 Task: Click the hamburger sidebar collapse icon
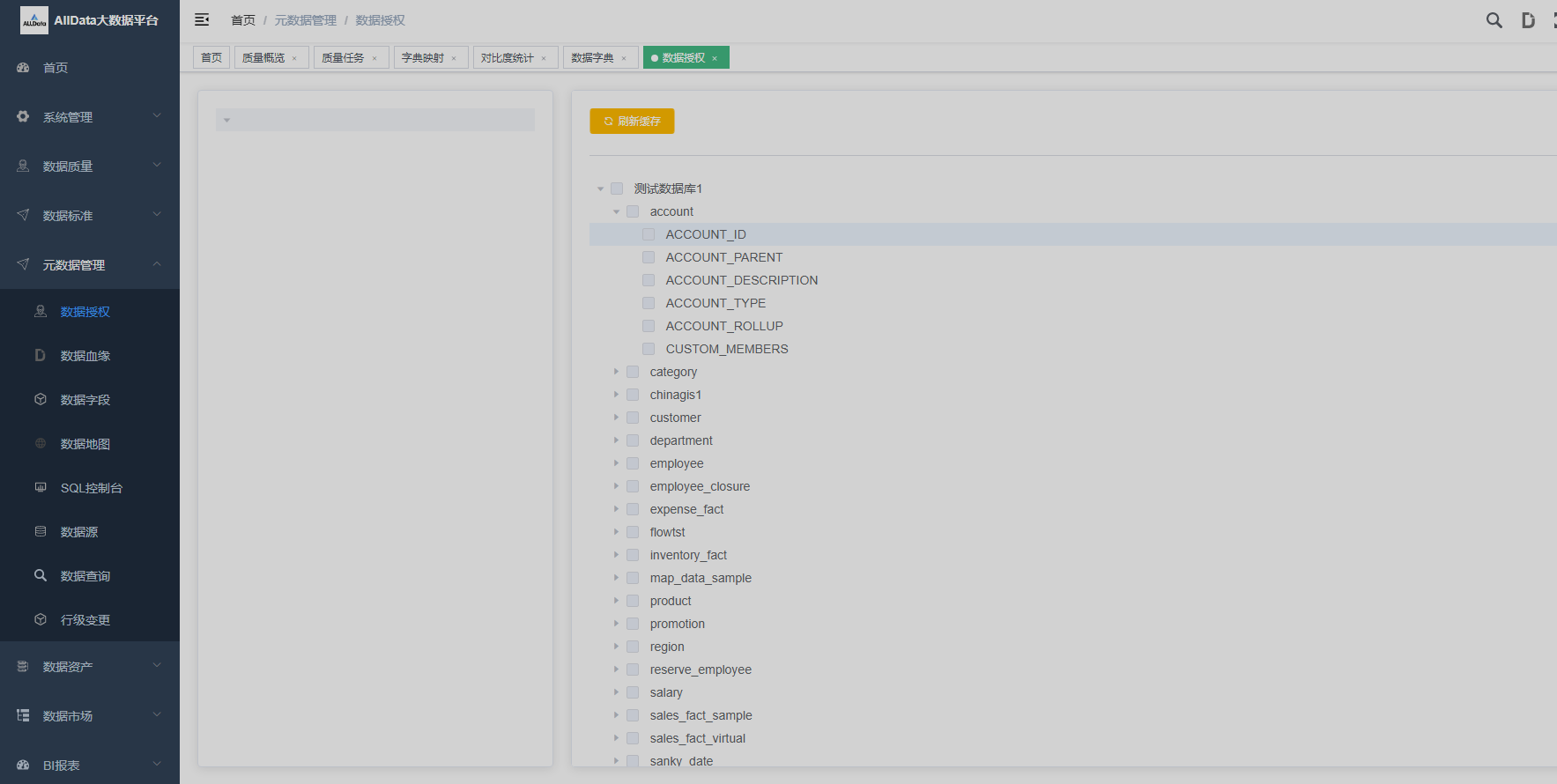[202, 19]
